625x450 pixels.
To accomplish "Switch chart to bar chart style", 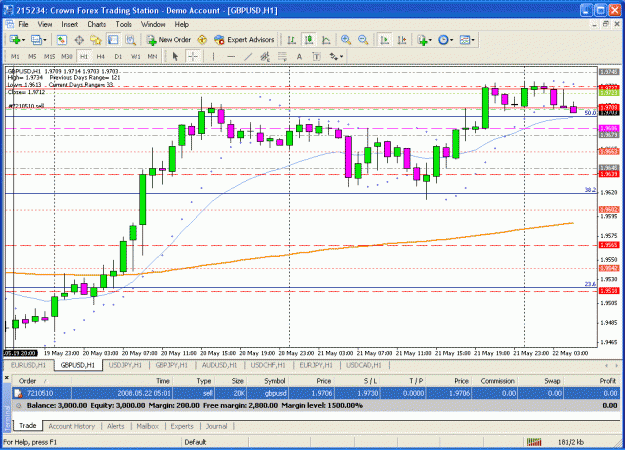I will [291, 40].
